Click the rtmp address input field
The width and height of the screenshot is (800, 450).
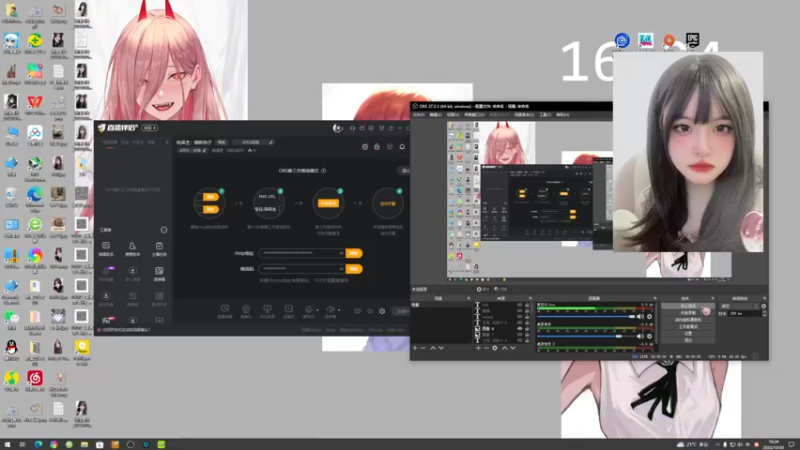(x=302, y=253)
